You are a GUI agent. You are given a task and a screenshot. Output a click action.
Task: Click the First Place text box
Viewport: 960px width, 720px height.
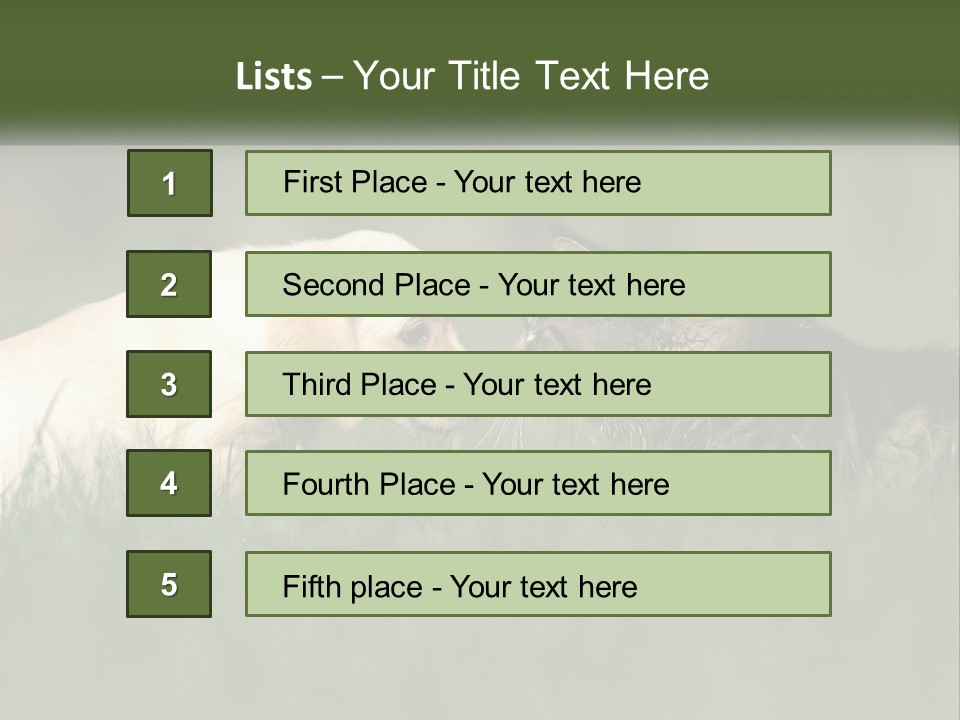[x=538, y=183]
